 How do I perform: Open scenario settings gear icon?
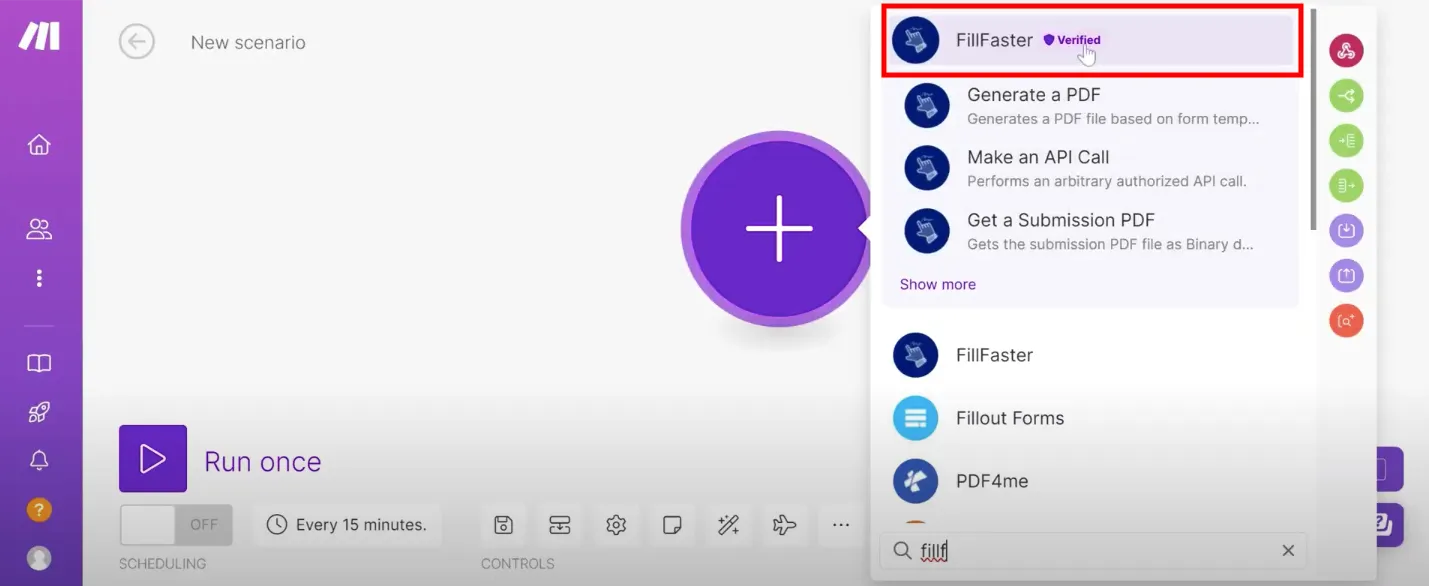[x=616, y=525]
